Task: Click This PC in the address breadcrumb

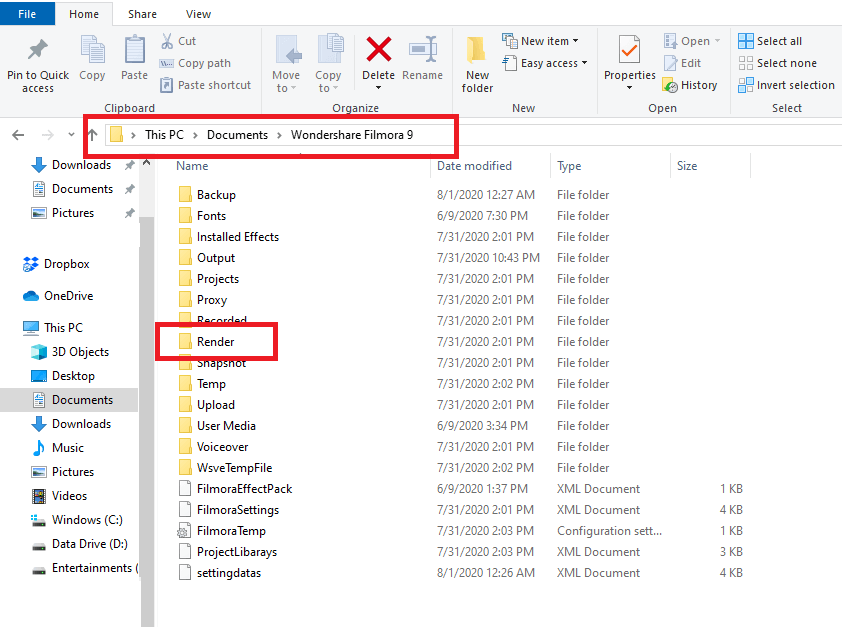Action: pyautogui.click(x=164, y=135)
